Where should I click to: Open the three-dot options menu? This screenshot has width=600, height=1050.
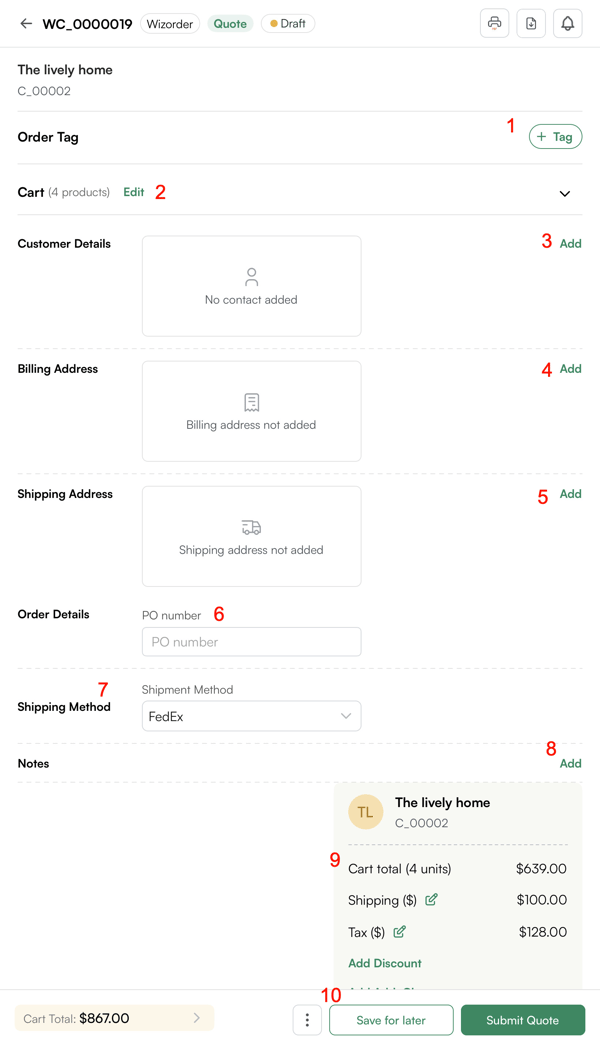pyautogui.click(x=307, y=1018)
